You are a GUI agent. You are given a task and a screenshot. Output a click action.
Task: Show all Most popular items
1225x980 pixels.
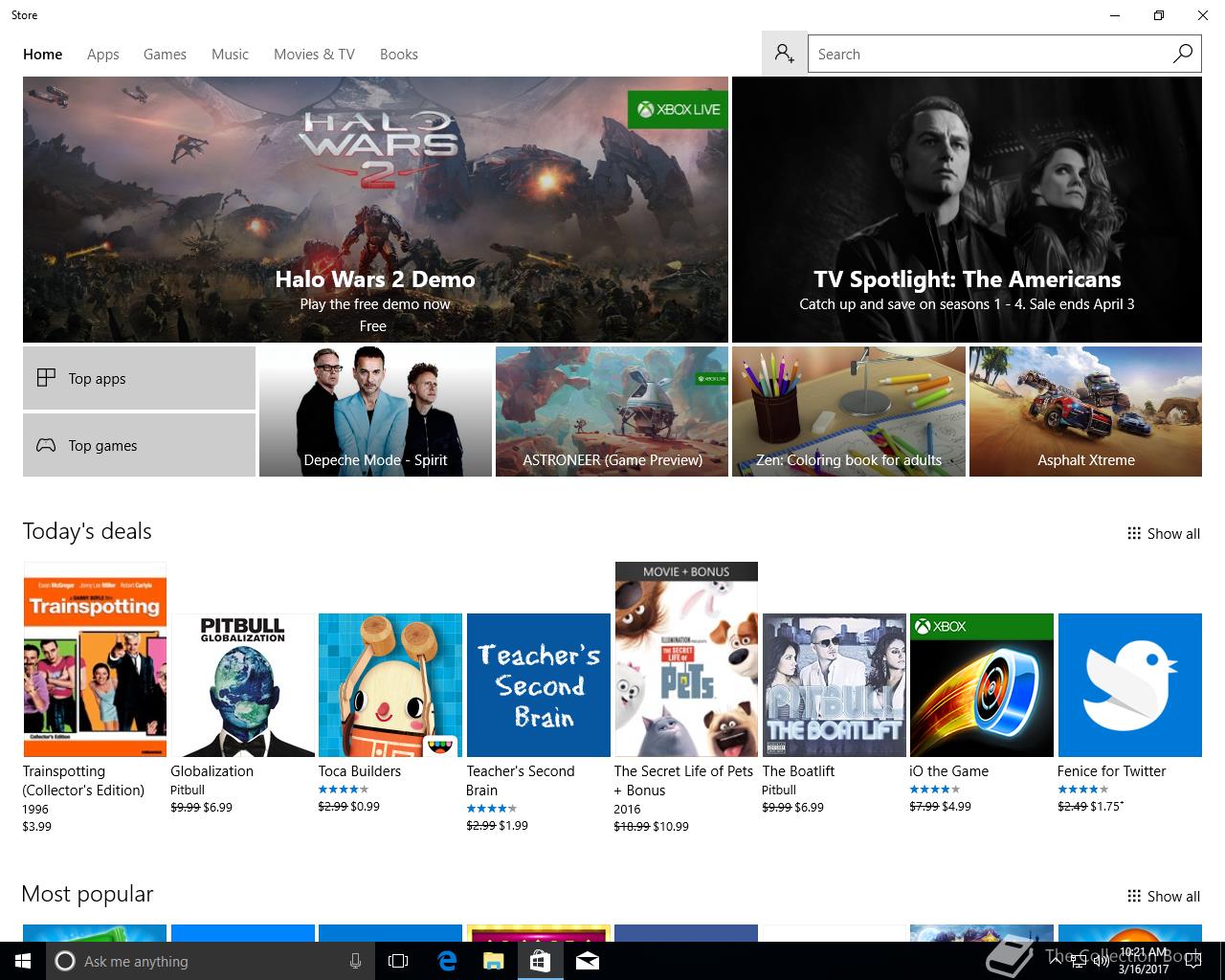(1164, 897)
